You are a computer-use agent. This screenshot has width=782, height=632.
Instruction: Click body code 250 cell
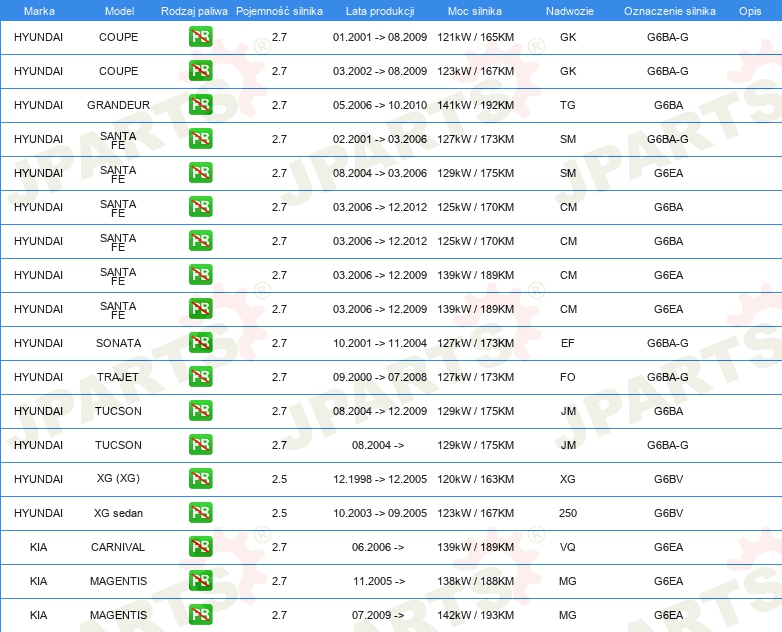pos(568,513)
